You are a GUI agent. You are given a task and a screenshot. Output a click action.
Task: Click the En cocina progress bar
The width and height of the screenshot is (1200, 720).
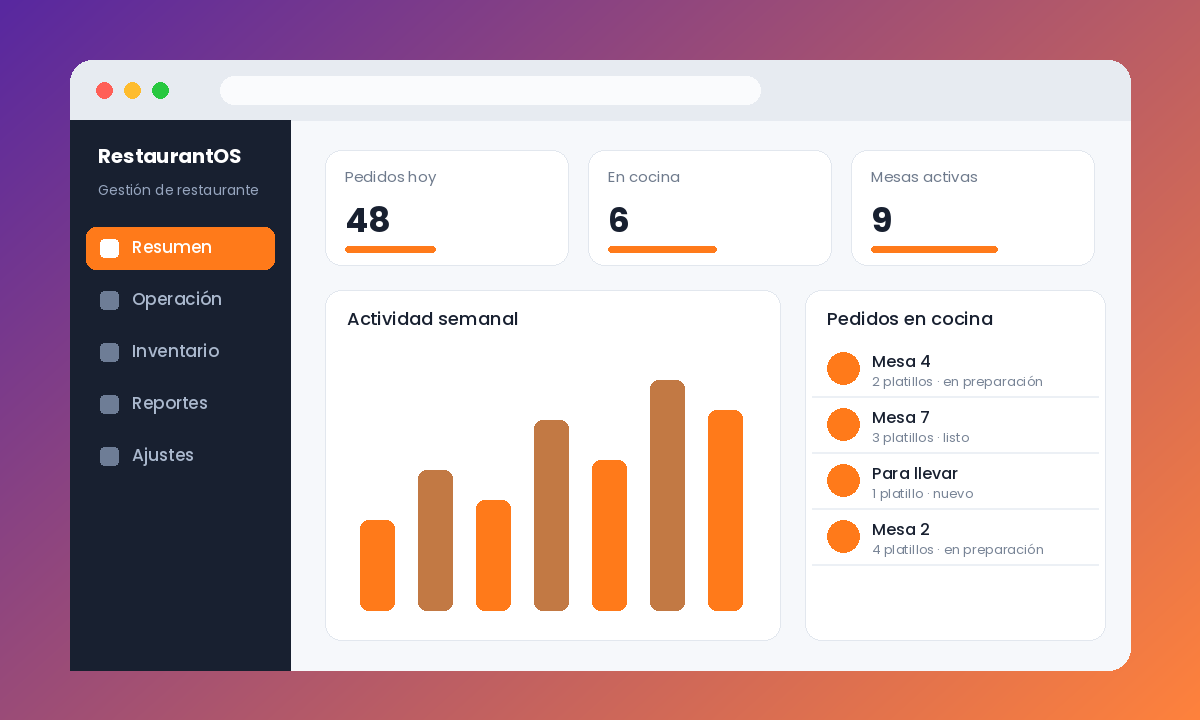point(662,250)
